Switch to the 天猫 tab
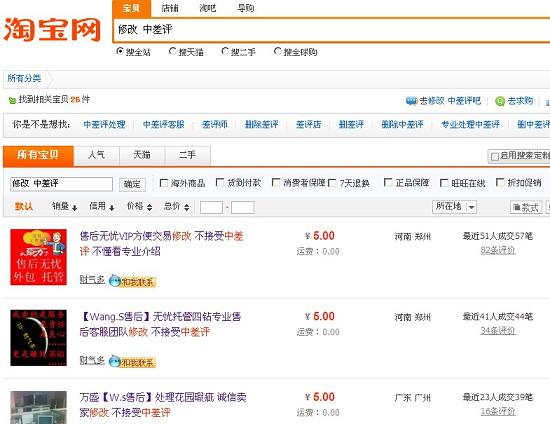Screen dimensions: 550x424 tap(142, 155)
